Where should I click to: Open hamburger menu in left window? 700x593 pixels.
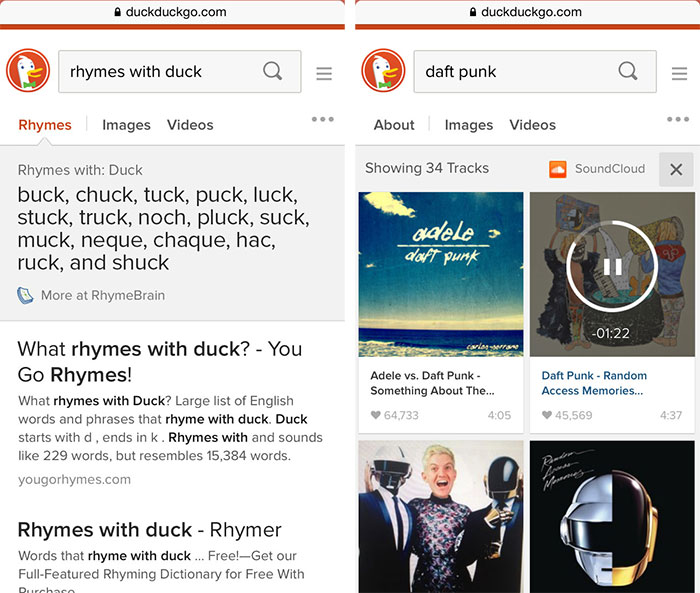[x=324, y=73]
